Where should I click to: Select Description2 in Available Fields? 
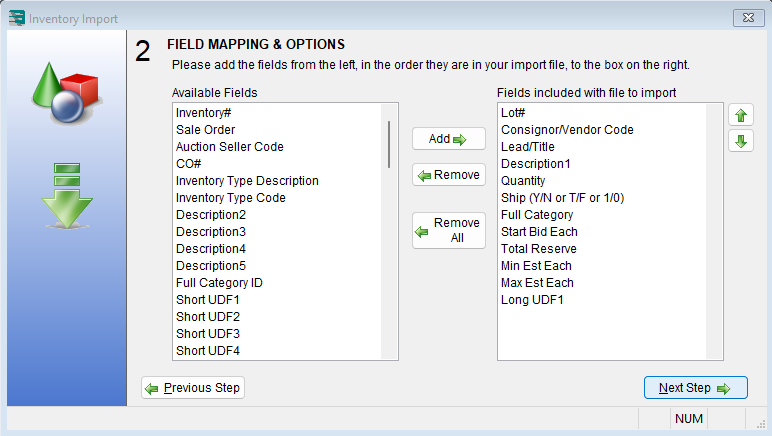coord(278,215)
